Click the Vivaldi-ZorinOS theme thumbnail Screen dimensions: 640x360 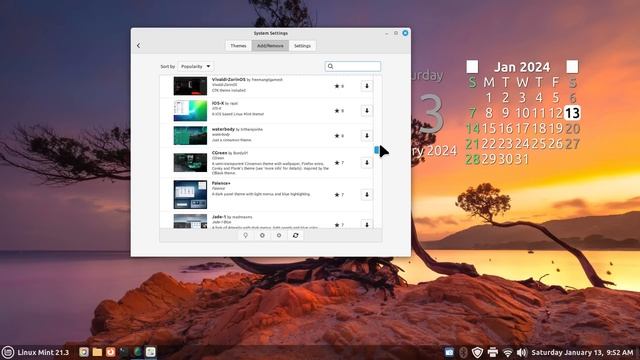(x=190, y=86)
